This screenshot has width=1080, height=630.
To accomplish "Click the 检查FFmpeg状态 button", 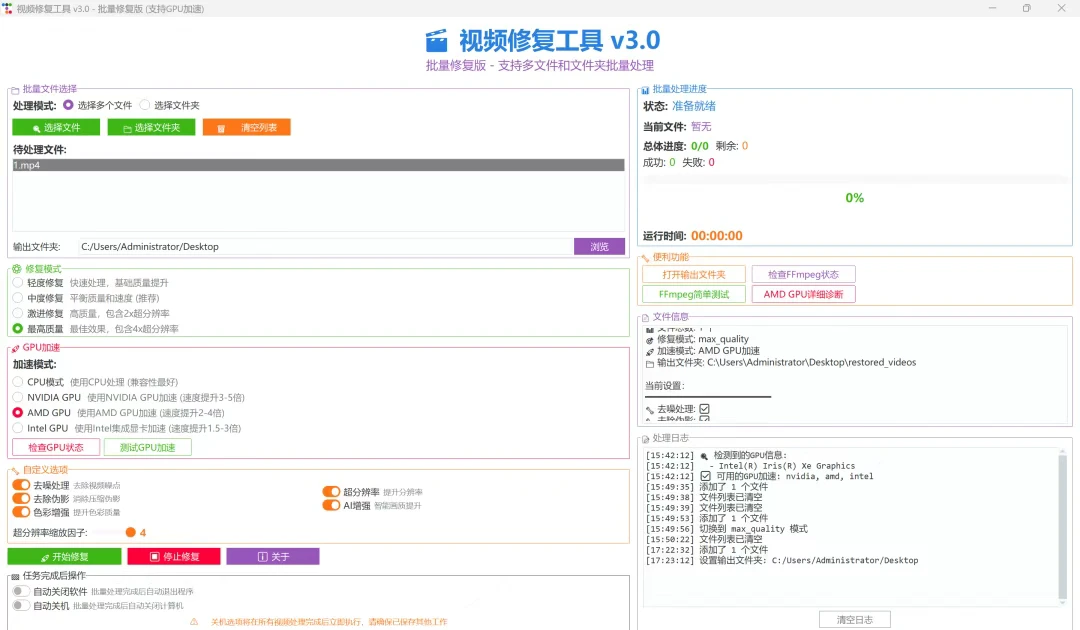I will (x=803, y=274).
